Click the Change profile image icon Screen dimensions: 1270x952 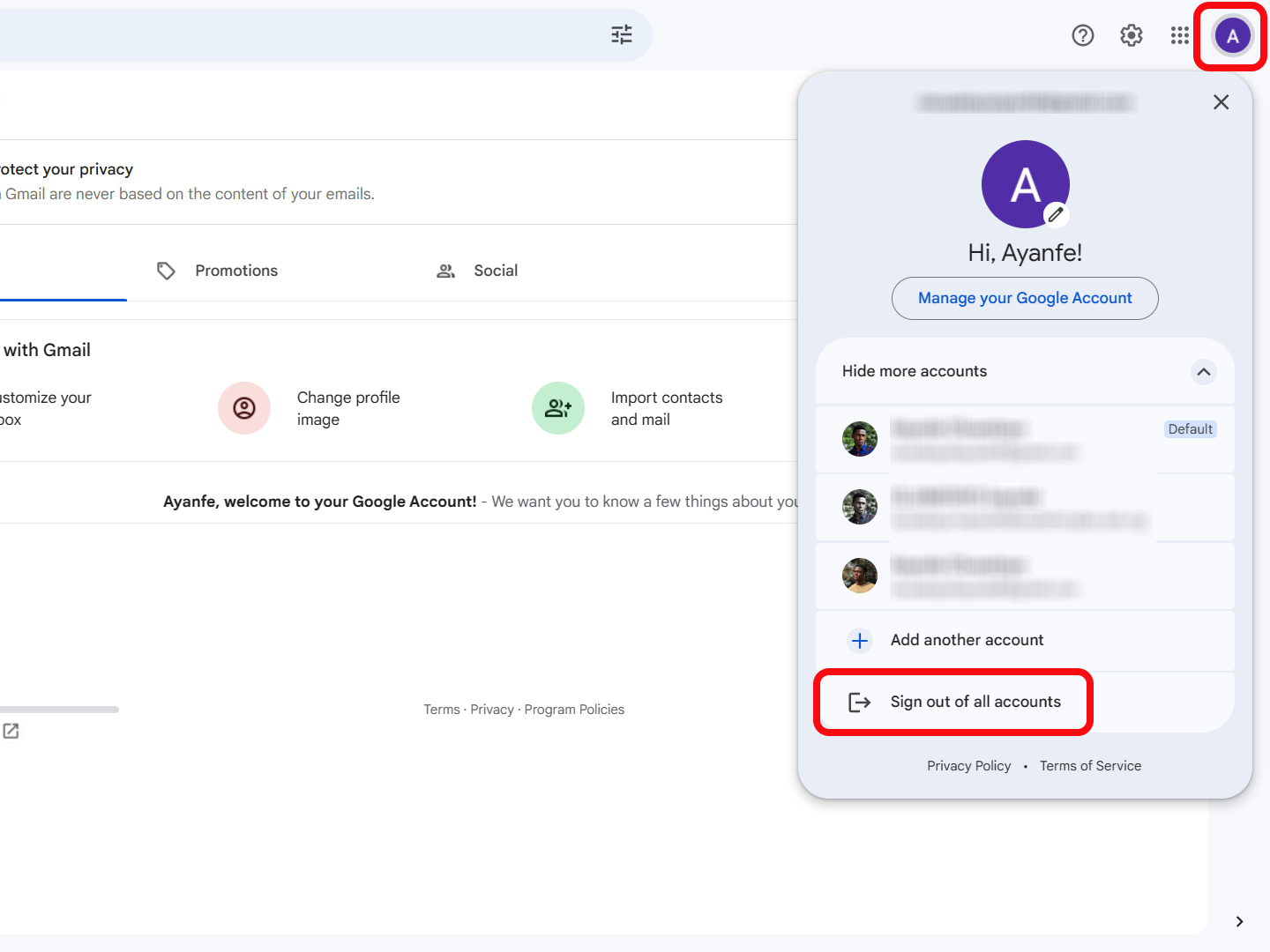point(244,408)
